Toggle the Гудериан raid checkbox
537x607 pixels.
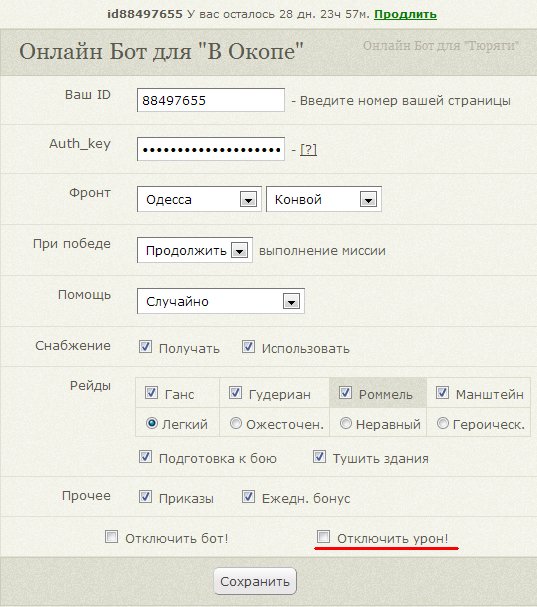coord(235,393)
